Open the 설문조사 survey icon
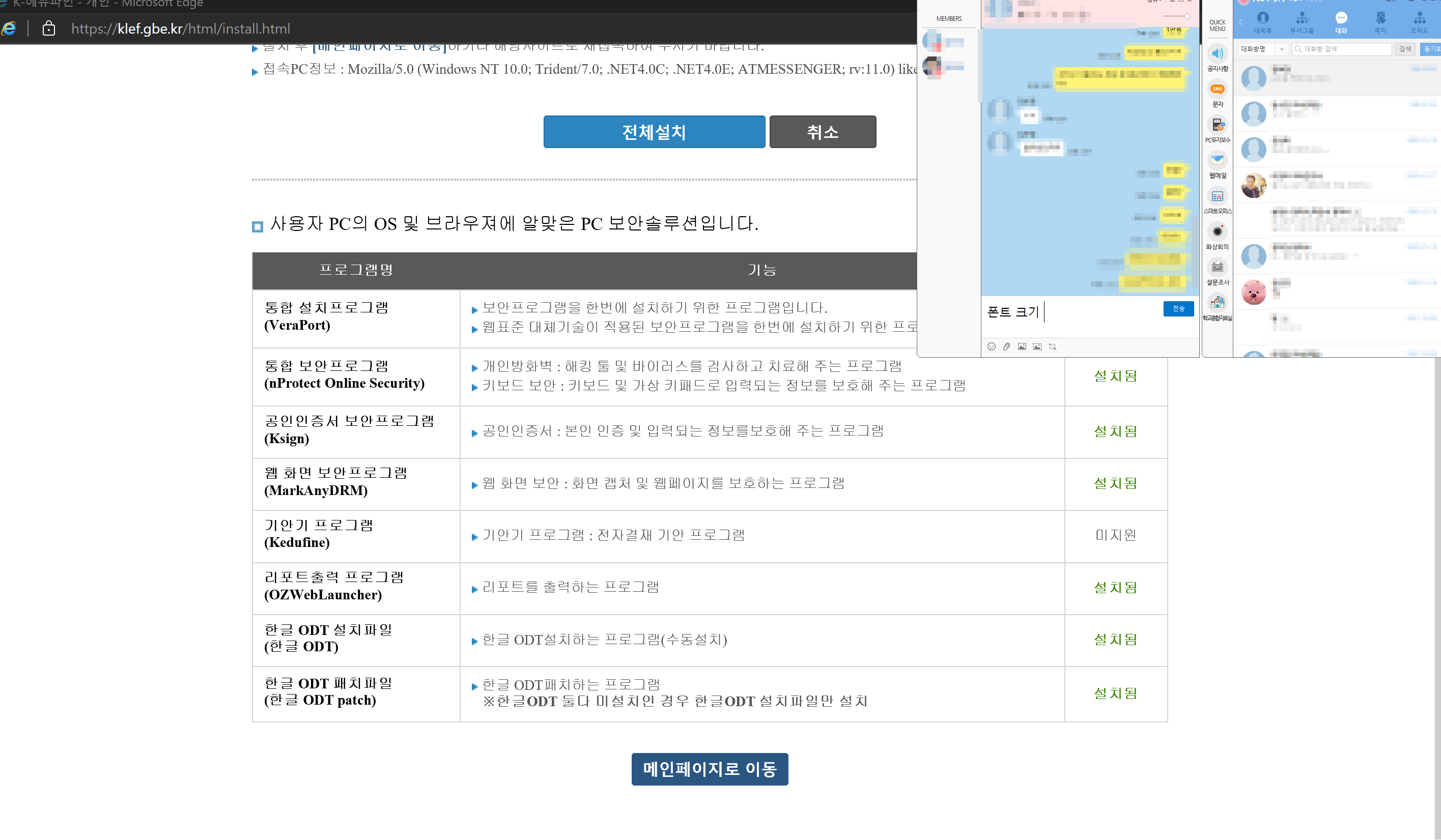Viewport: 1441px width, 840px height. pos(1217,268)
